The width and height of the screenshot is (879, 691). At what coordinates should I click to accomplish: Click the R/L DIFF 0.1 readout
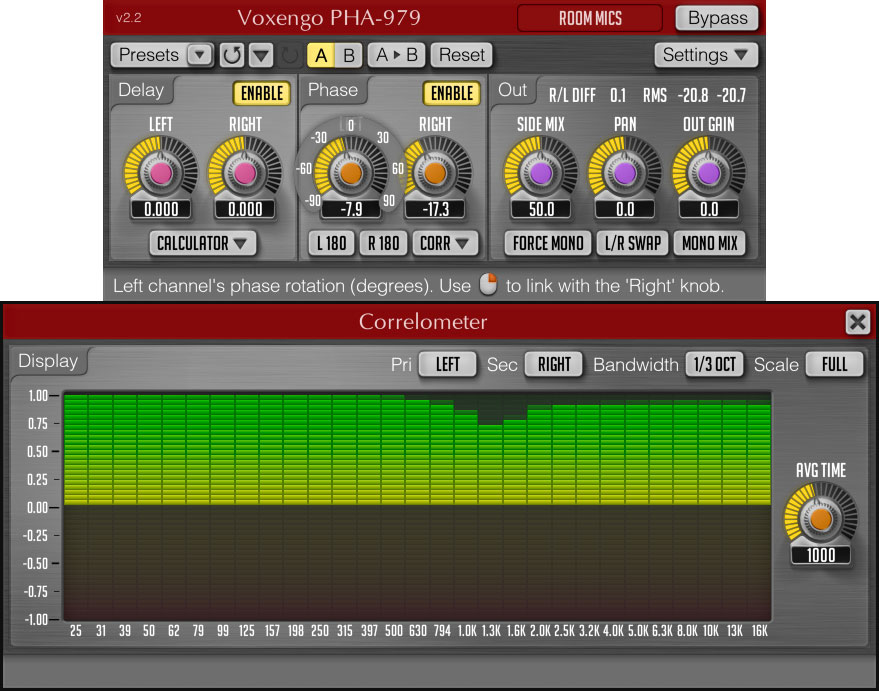click(618, 95)
